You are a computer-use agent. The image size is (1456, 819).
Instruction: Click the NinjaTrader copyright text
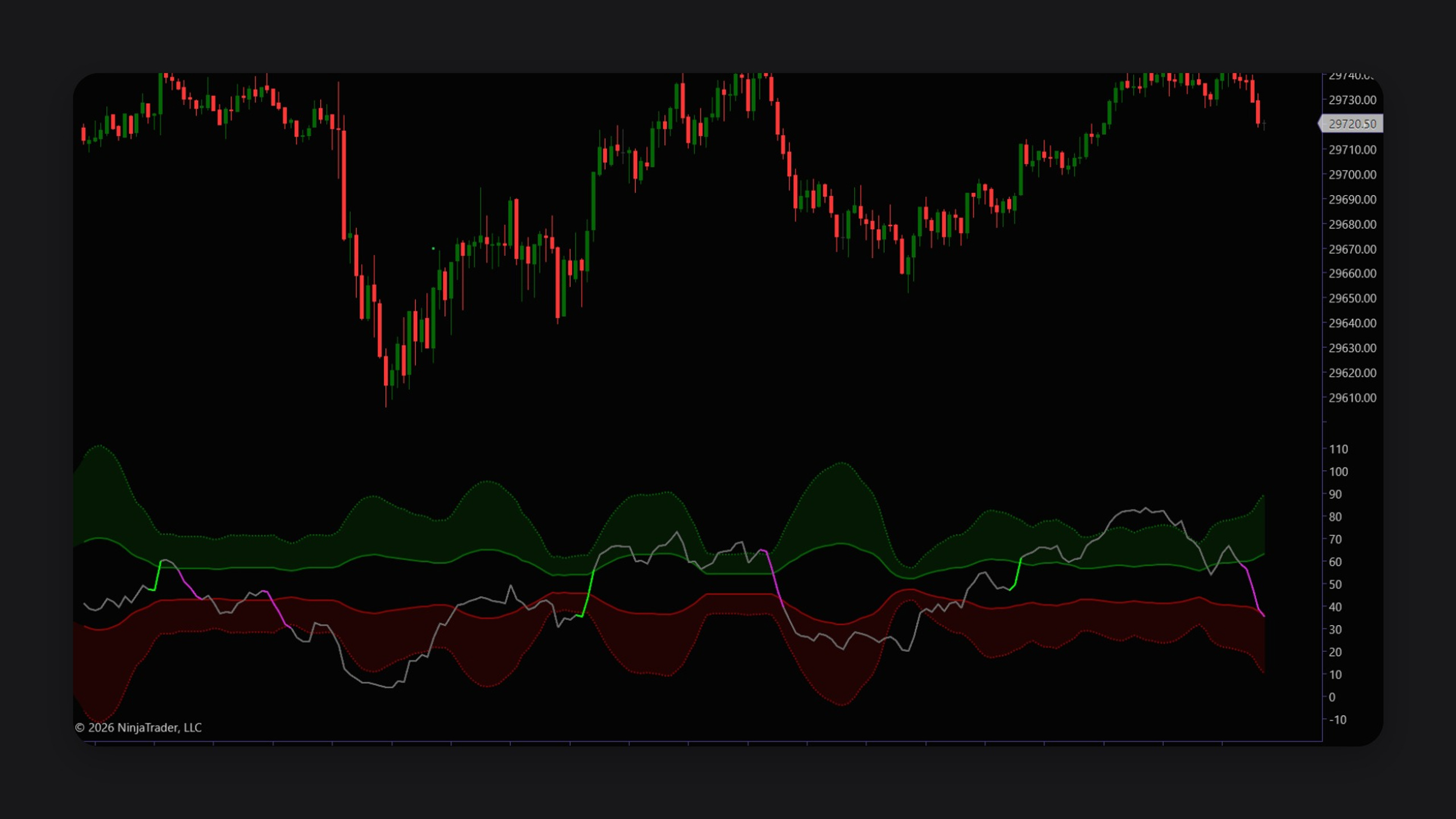138,727
